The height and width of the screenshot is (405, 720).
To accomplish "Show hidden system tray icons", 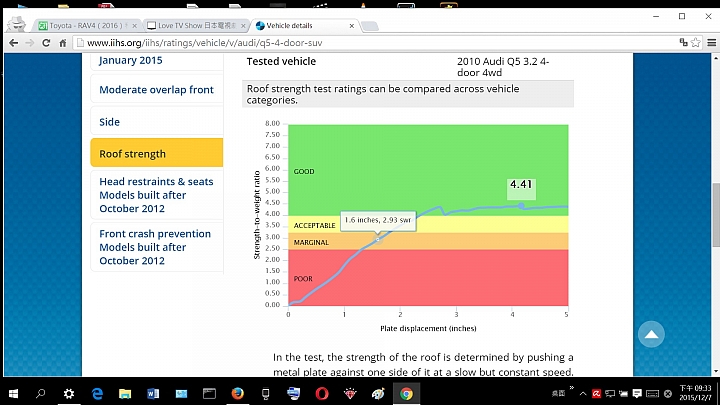I will 583,394.
